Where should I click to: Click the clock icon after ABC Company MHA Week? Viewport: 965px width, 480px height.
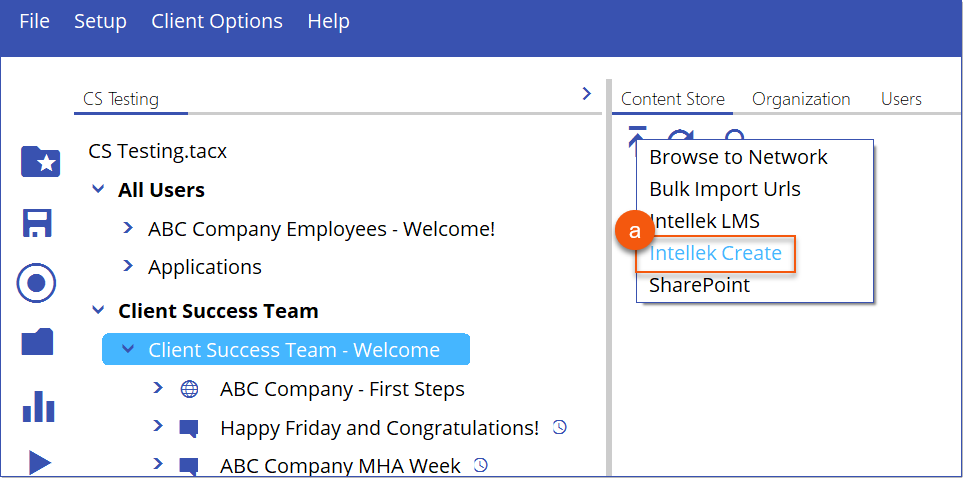[x=481, y=465]
